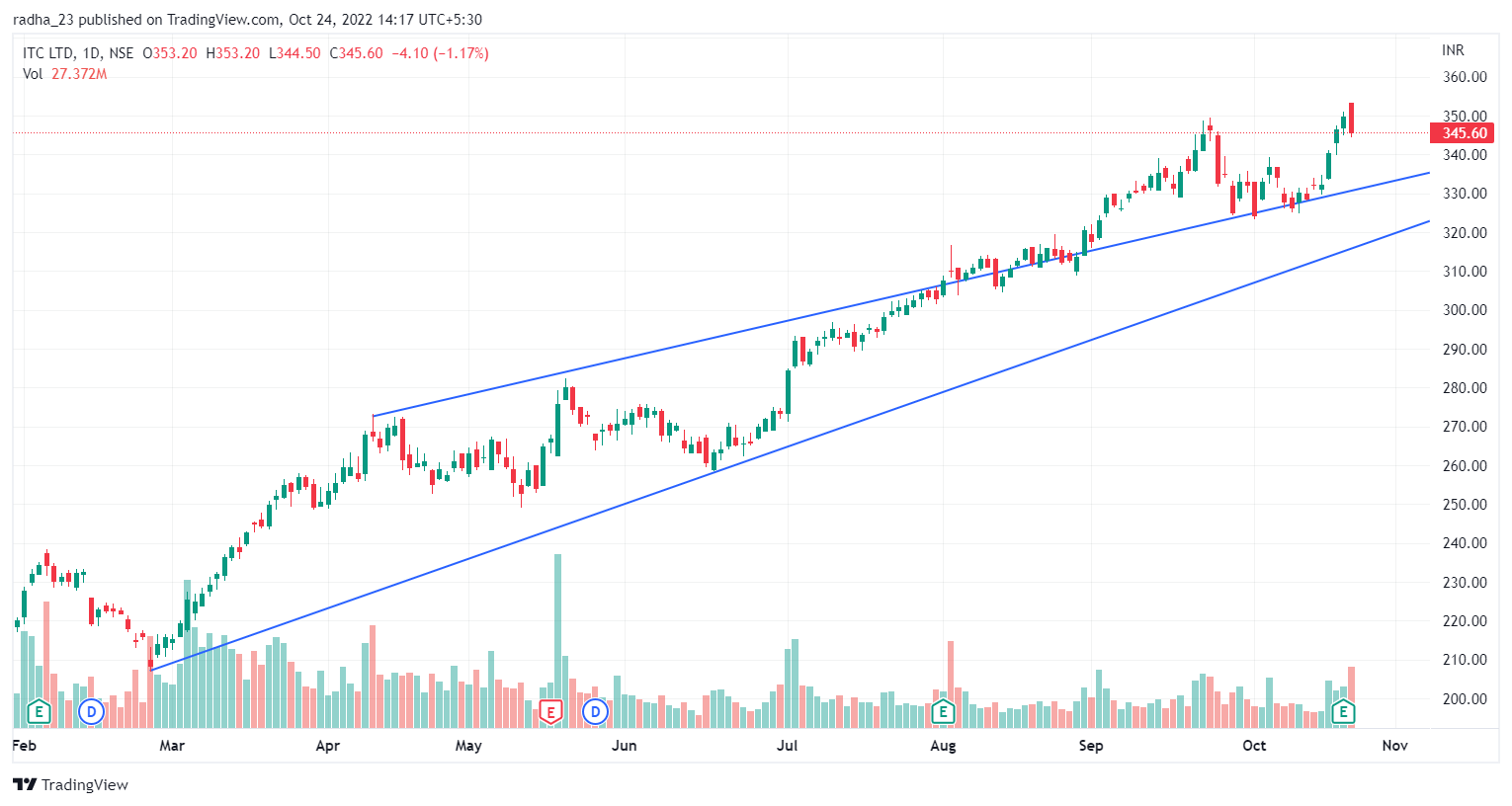The height and width of the screenshot is (806, 1512).
Task: Click the O353.20 open price value
Action: tap(170, 53)
